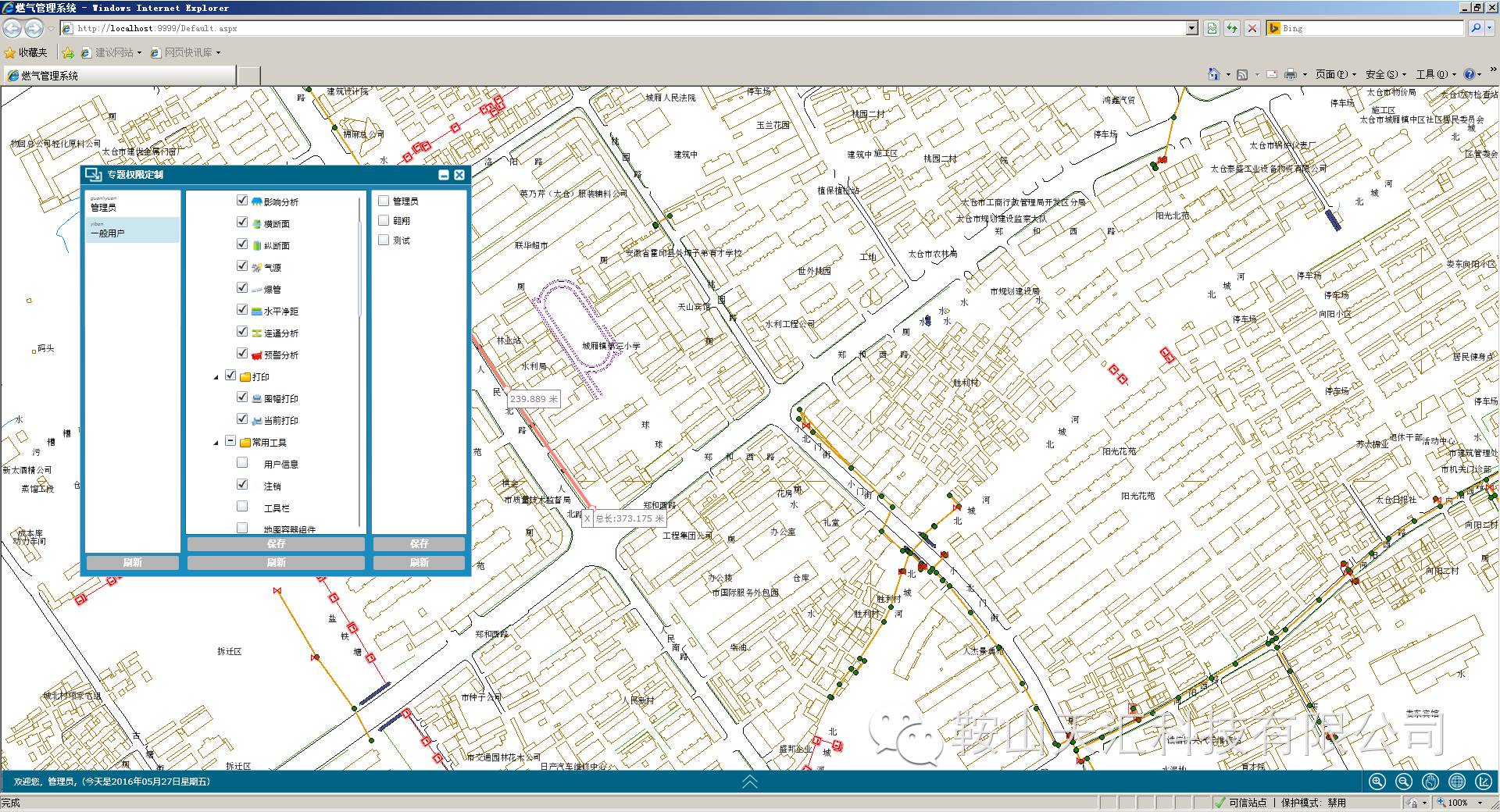Viewport: 1500px width, 812px height.
Task: Activate the zoom in map tool
Action: coord(1377,782)
